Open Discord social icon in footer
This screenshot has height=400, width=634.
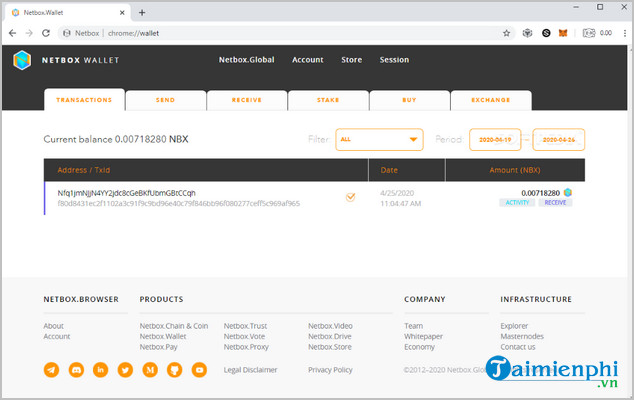point(76,370)
